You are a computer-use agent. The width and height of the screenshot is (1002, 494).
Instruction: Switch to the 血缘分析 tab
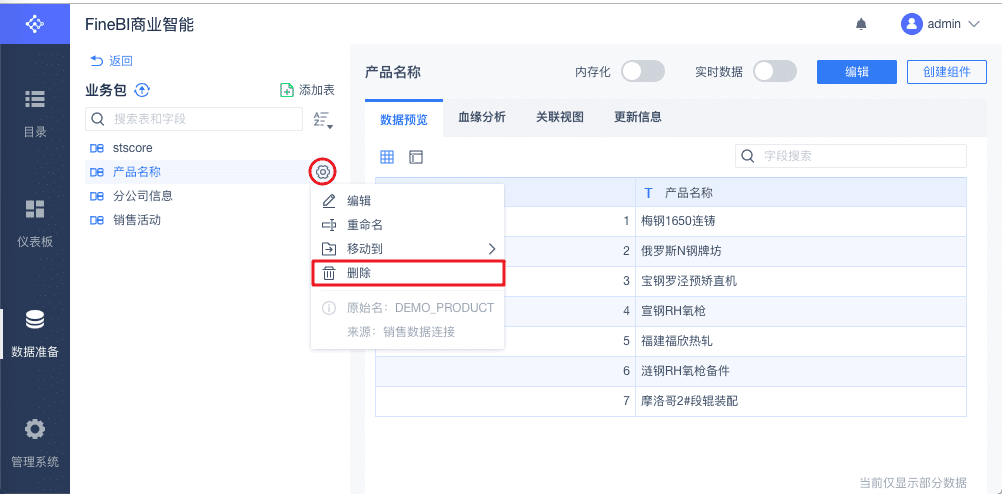point(482,117)
